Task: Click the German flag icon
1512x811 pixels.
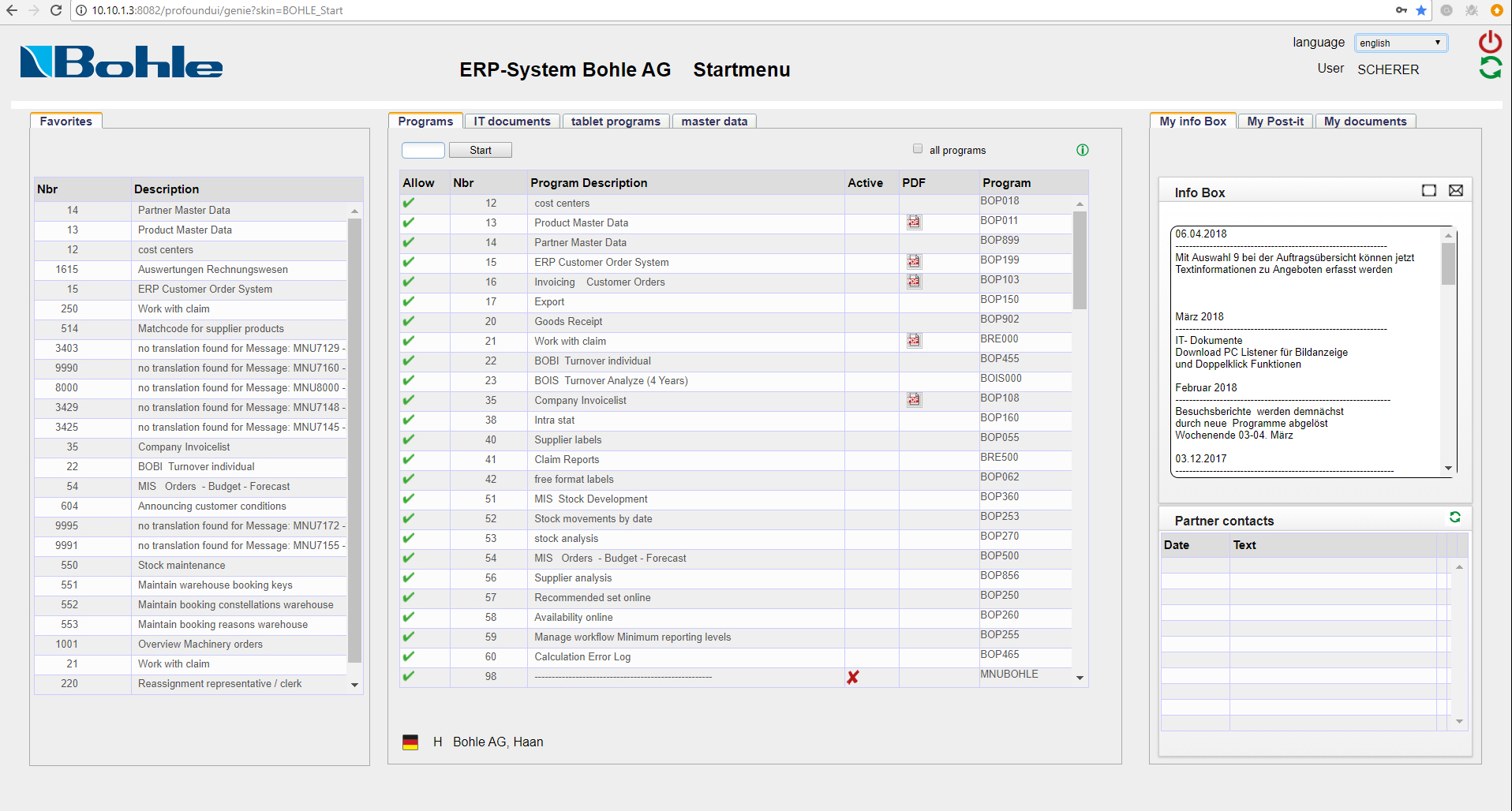Action: pyautogui.click(x=410, y=742)
